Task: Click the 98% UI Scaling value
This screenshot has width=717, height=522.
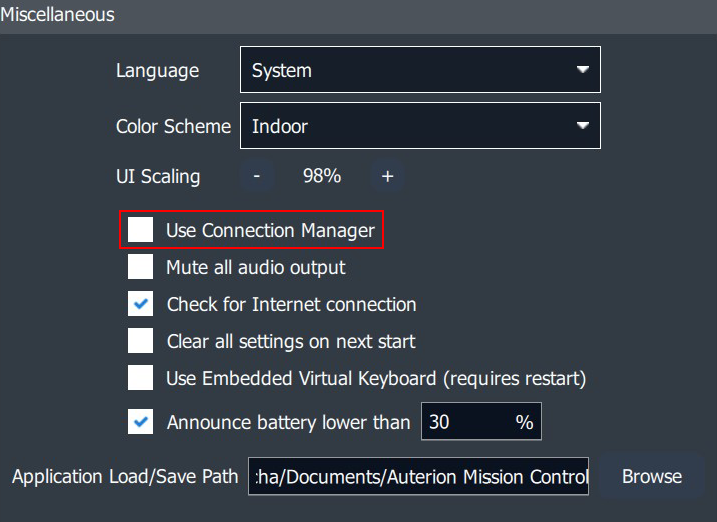Action: (322, 176)
